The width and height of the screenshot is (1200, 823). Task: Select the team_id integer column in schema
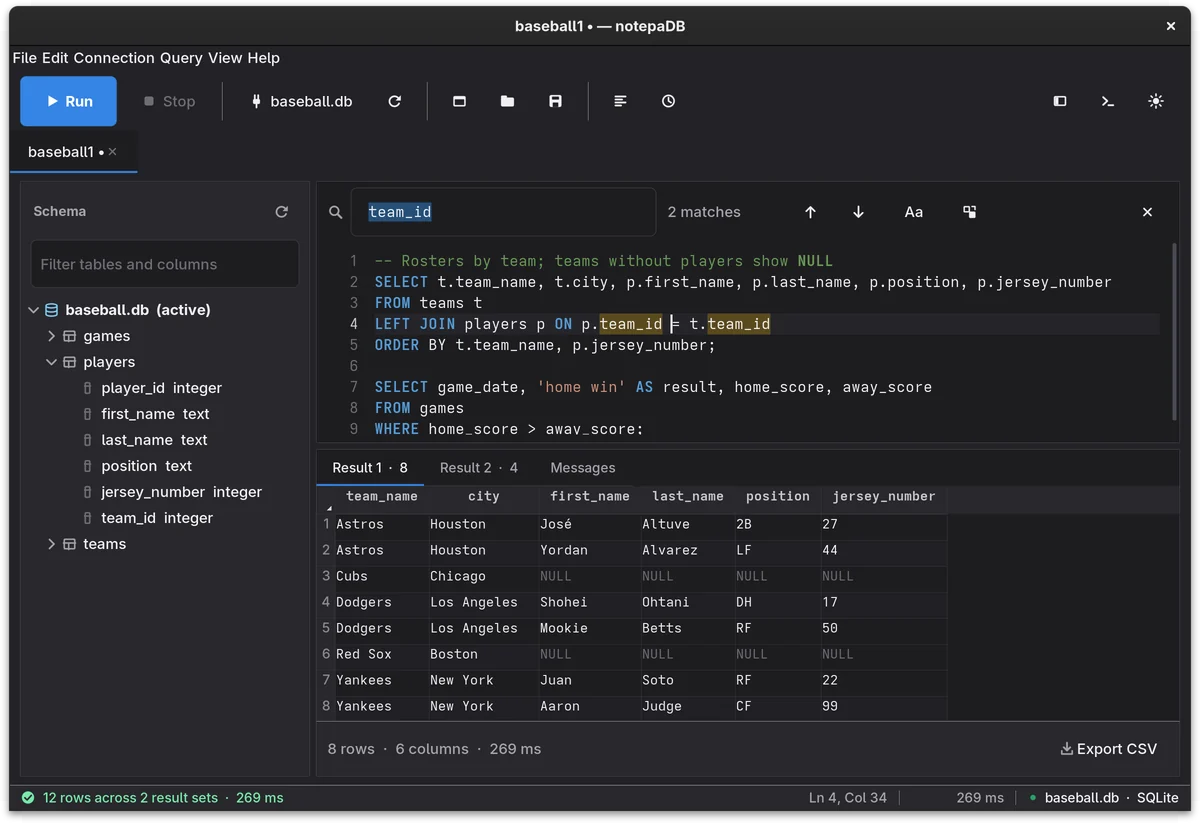(157, 518)
